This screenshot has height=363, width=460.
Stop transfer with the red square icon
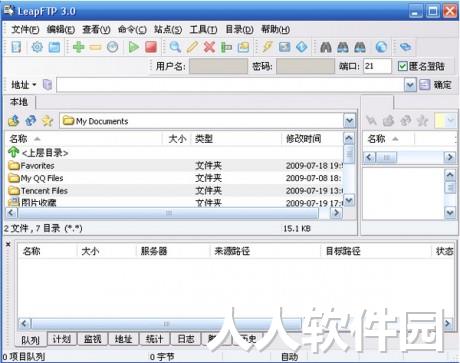click(151, 47)
